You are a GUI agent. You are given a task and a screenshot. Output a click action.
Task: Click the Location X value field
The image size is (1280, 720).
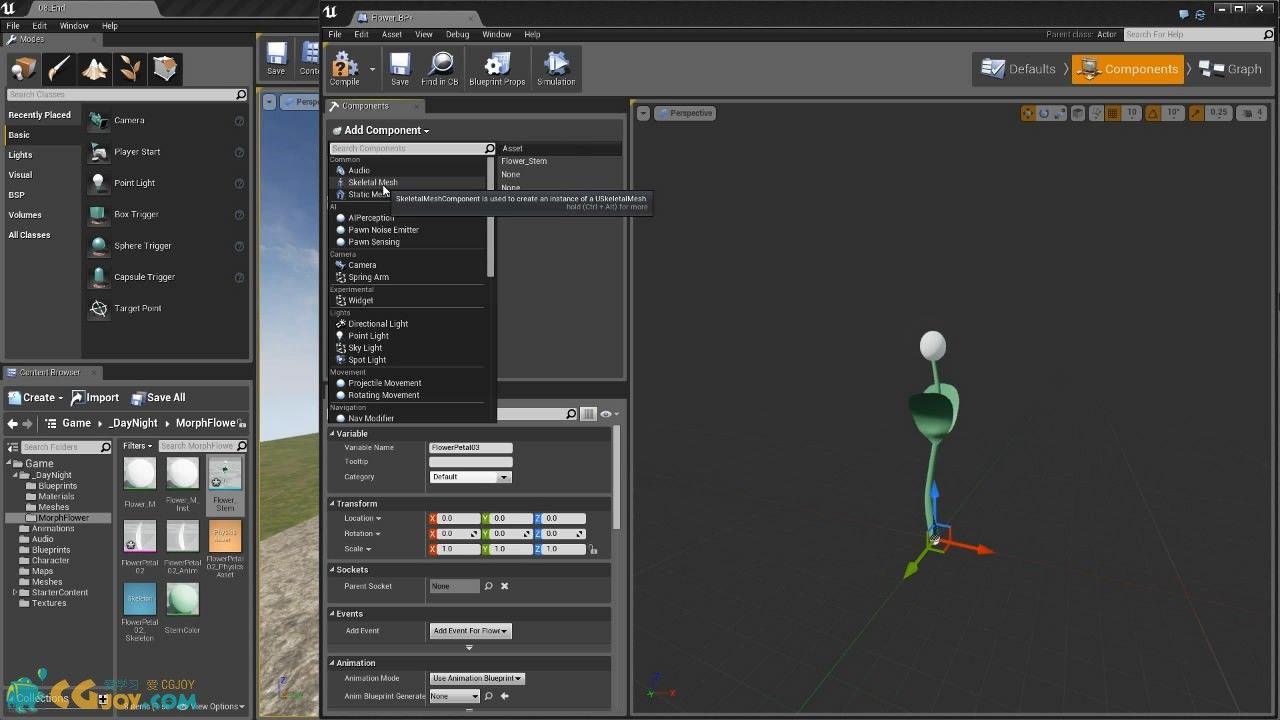click(457, 518)
